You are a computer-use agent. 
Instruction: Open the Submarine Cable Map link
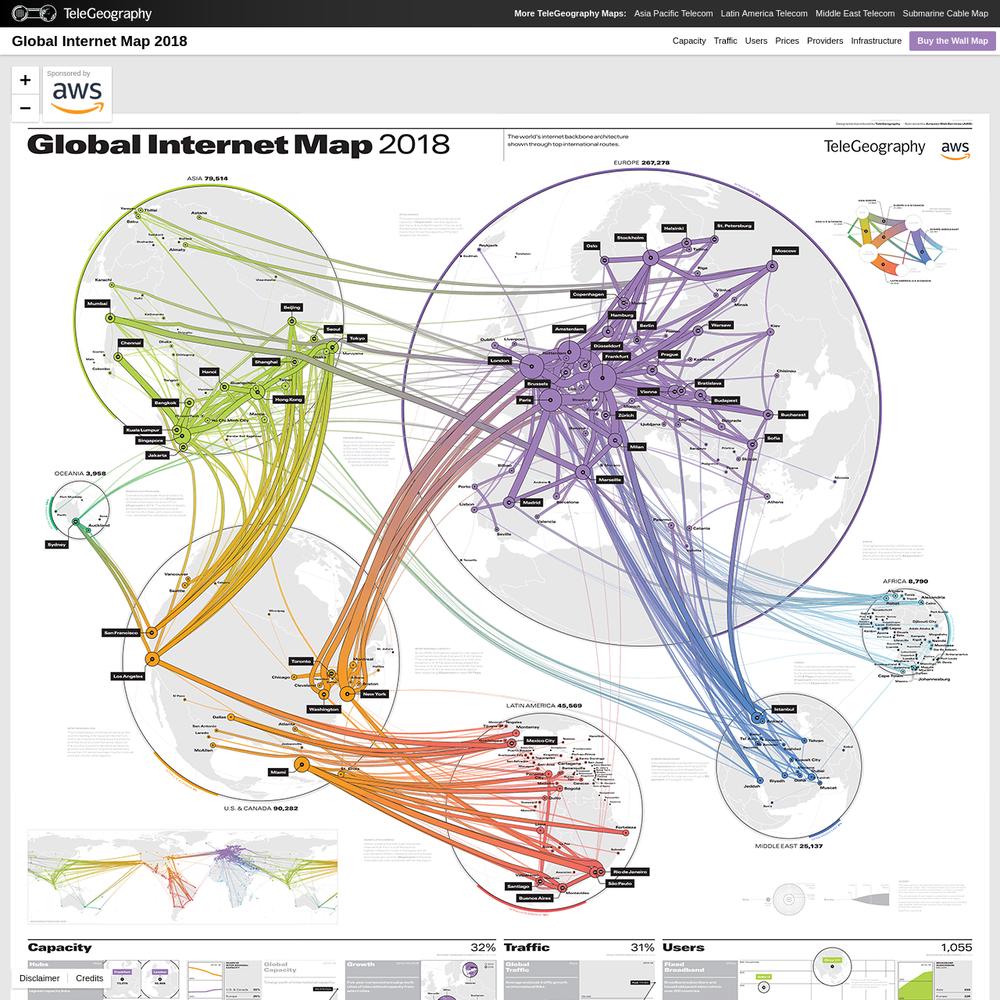945,13
